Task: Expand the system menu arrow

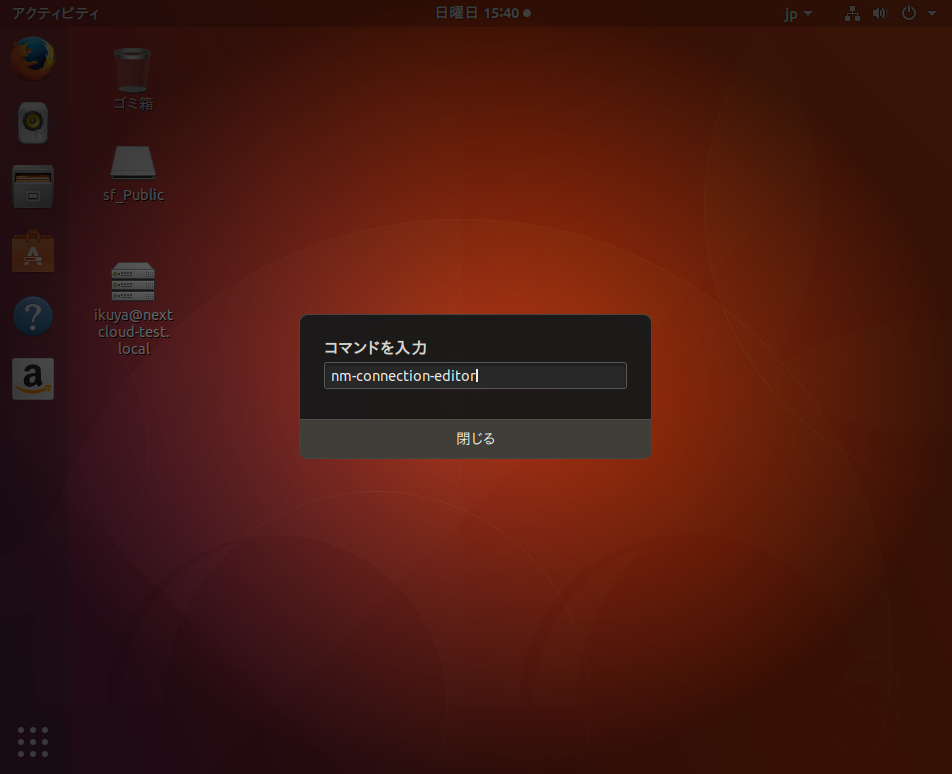Action: click(931, 13)
